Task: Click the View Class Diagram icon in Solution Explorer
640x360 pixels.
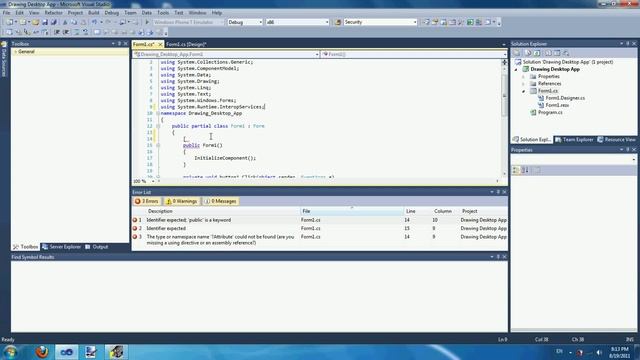Action: pyautogui.click(x=566, y=53)
